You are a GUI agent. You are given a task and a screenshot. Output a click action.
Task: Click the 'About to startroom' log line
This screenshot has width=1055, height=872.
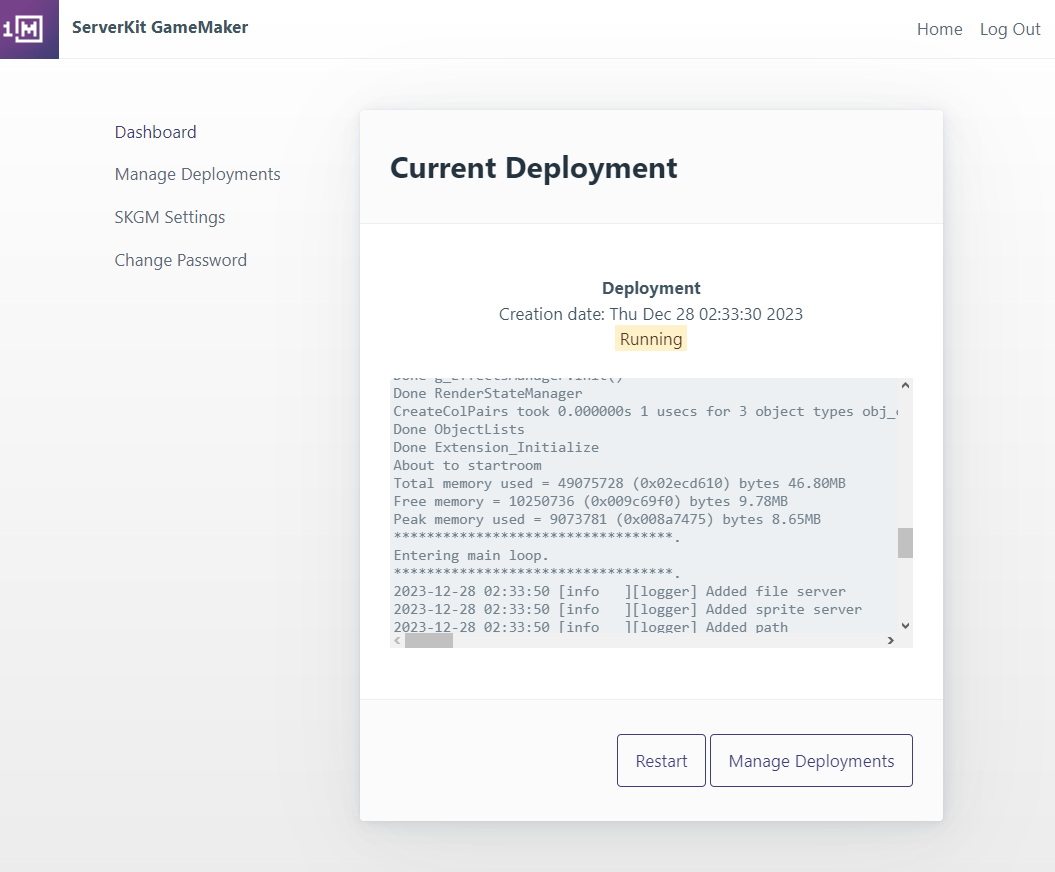[467, 466]
